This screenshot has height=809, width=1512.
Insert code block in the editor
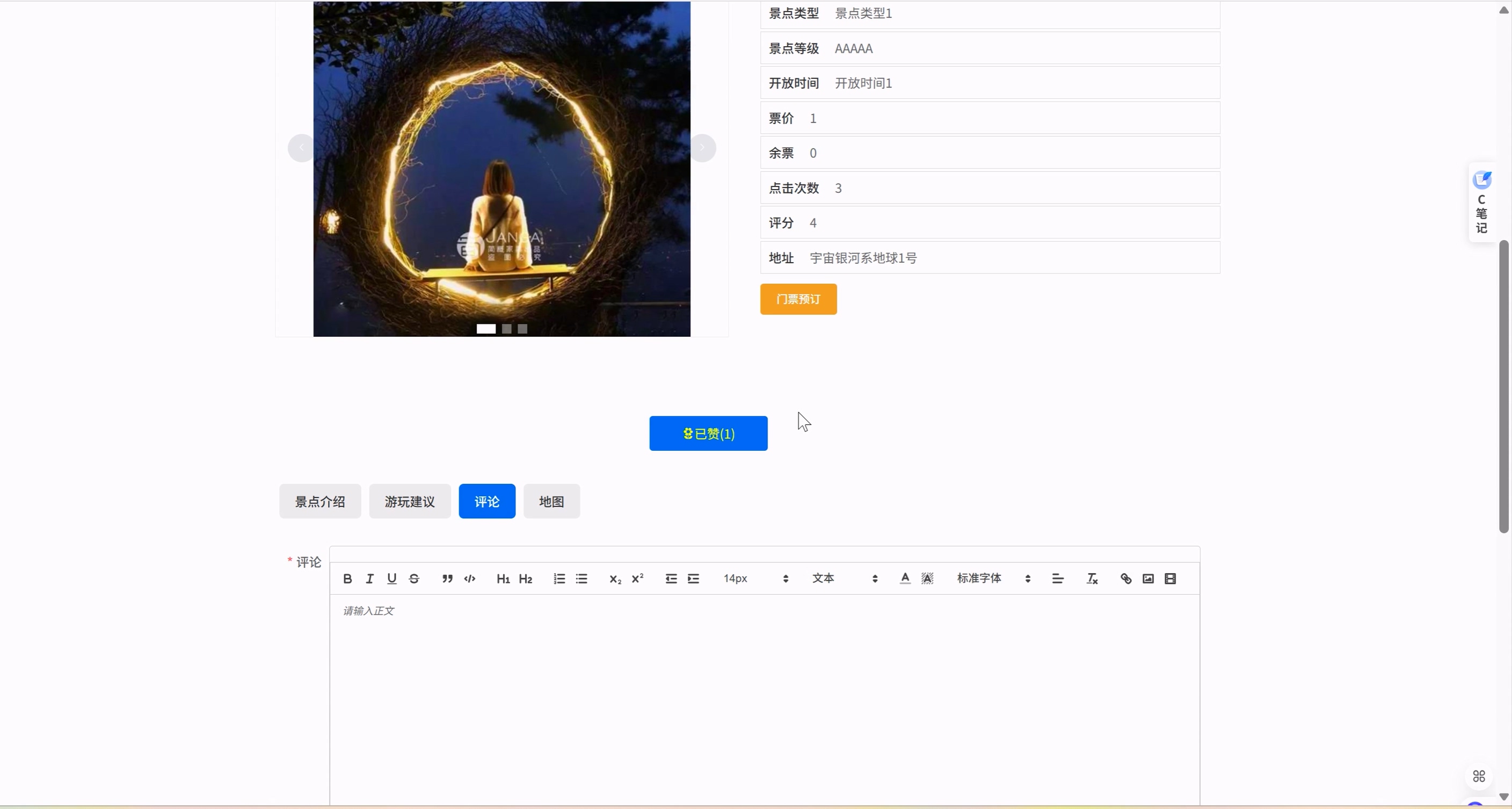tap(470, 579)
